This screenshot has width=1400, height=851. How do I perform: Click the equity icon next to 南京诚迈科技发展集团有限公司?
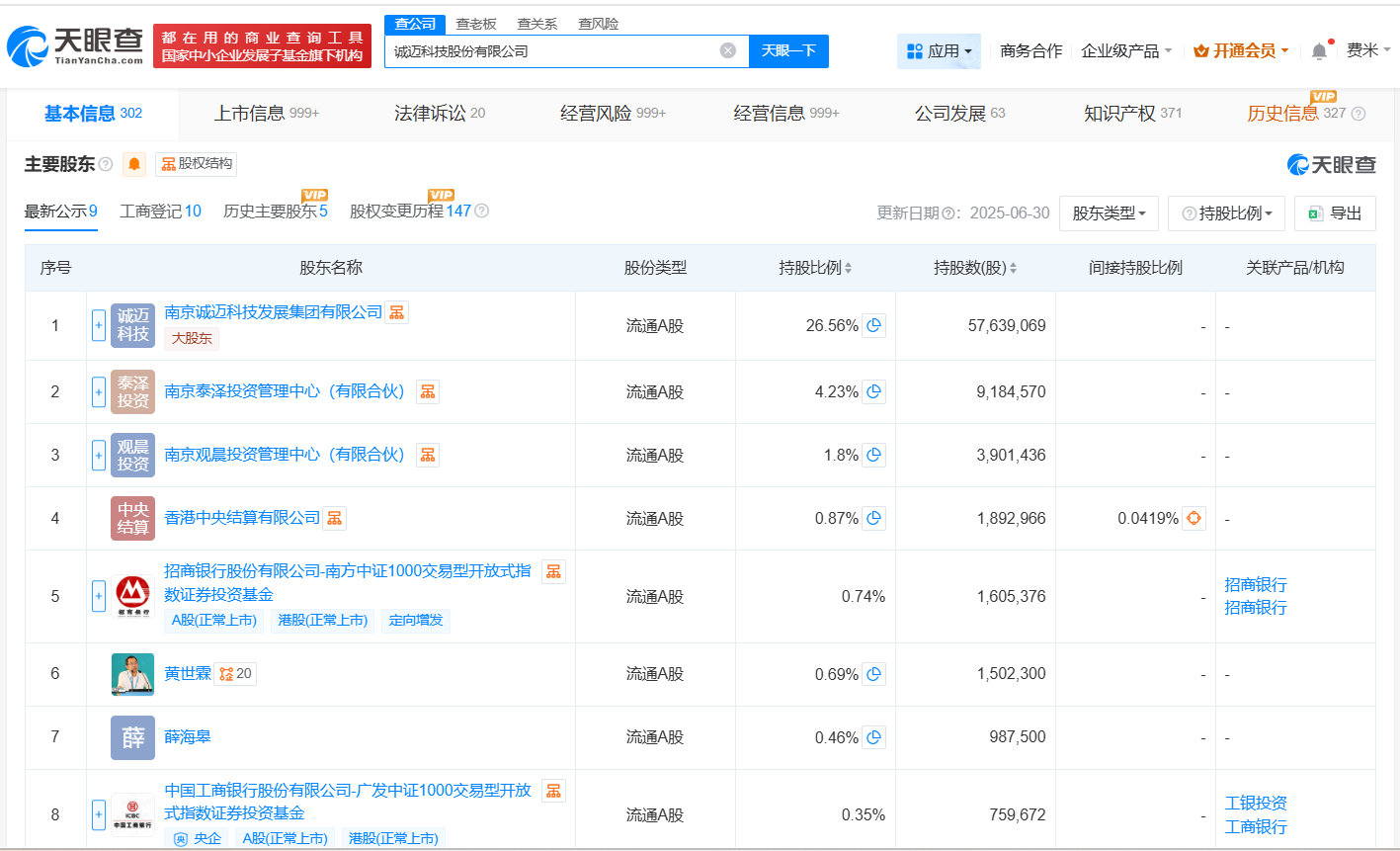coord(396,310)
